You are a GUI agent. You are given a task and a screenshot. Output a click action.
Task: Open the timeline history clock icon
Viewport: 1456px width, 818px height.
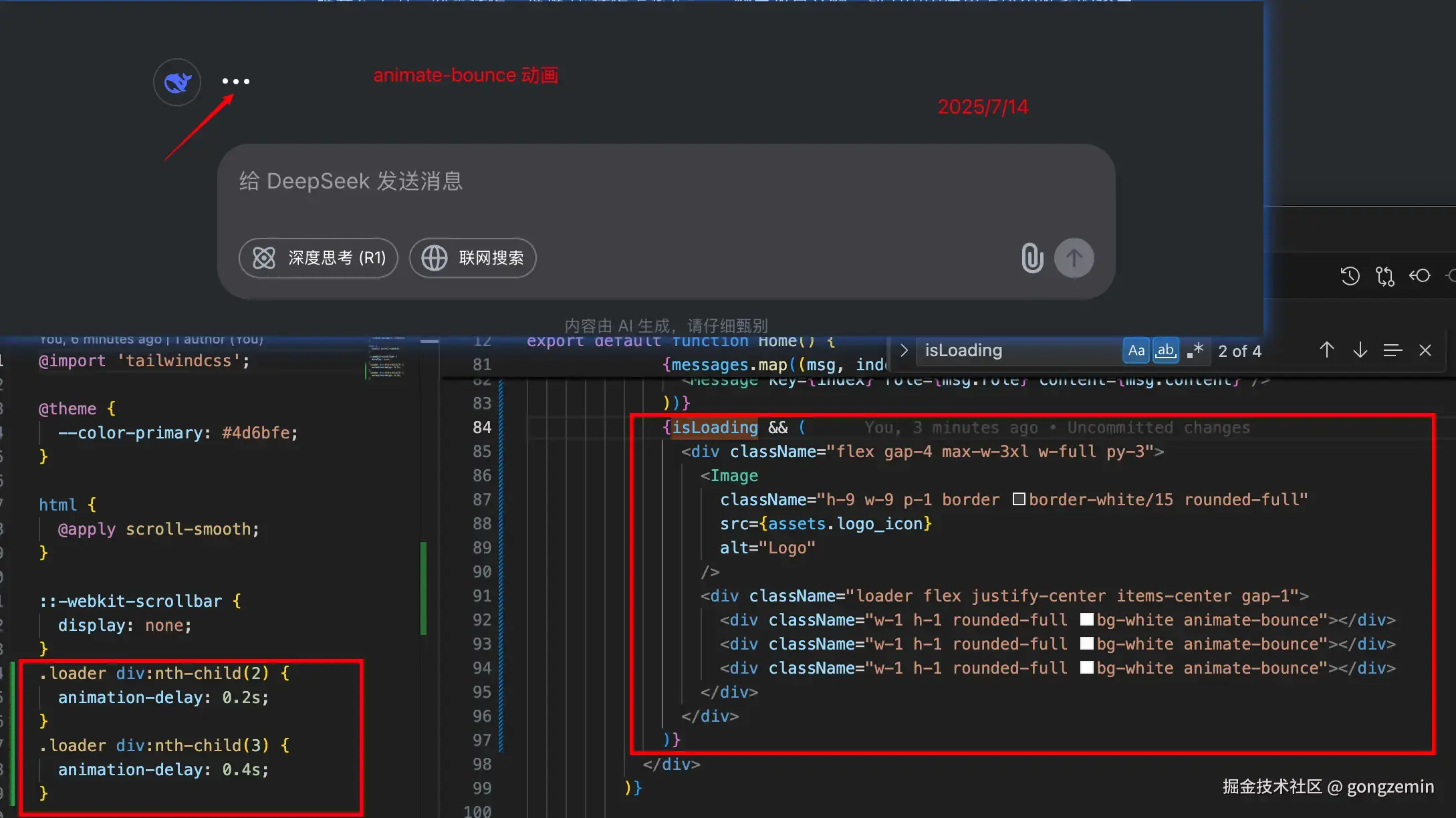(x=1350, y=276)
